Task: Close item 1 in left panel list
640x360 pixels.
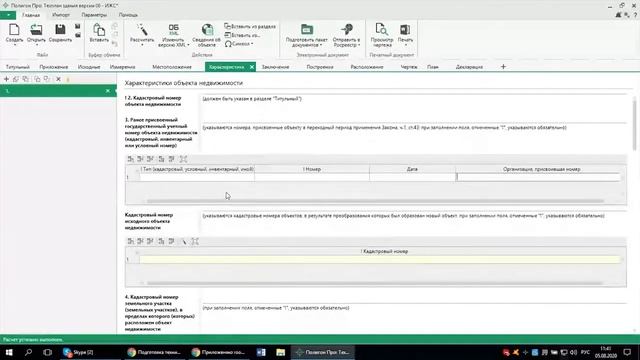Action: pyautogui.click(x=108, y=91)
